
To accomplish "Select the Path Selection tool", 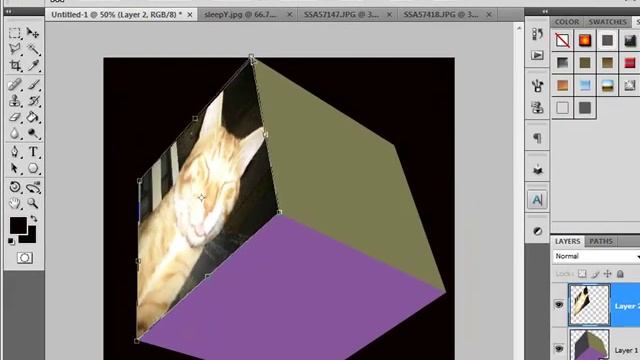I will (x=15, y=168).
